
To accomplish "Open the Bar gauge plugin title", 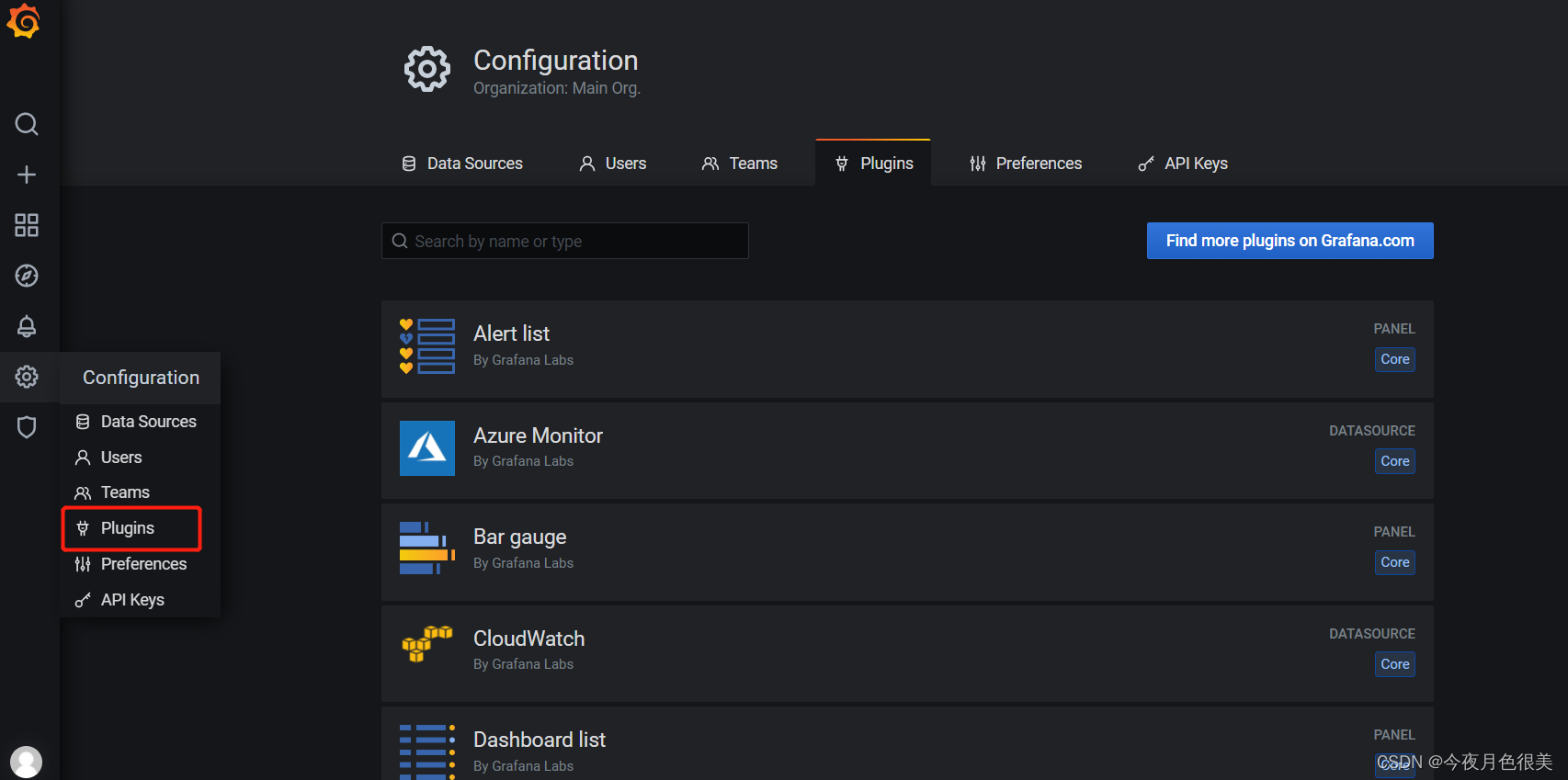I will coord(519,537).
